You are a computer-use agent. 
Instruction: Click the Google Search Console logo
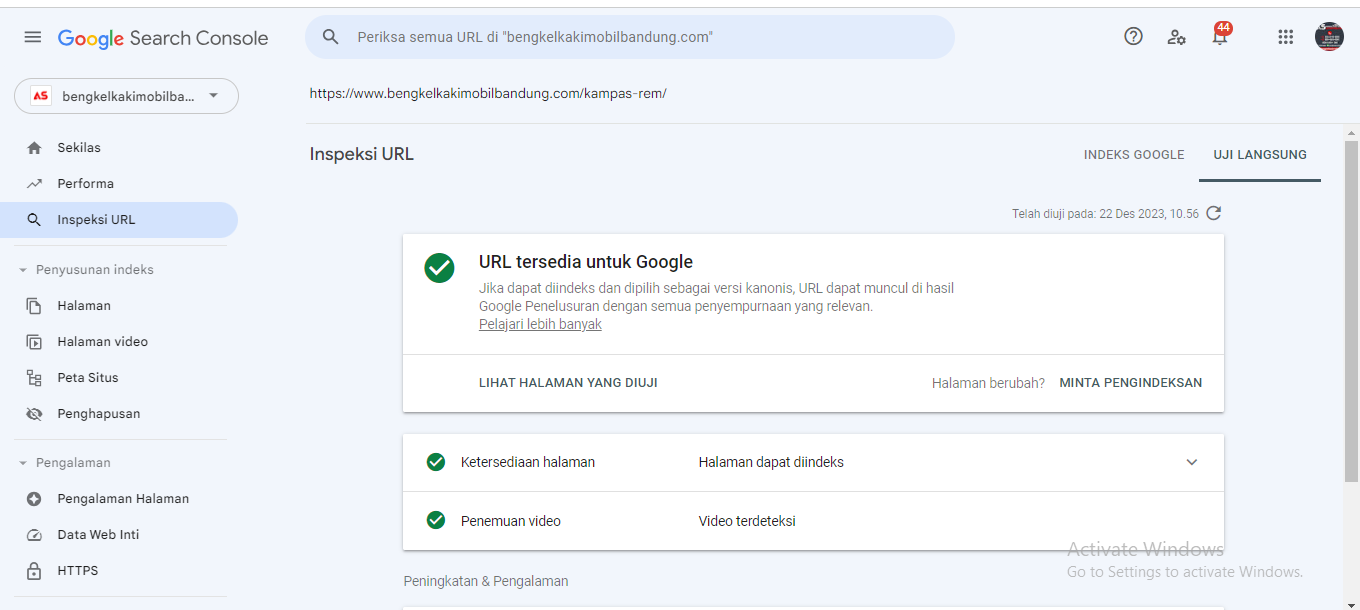pos(163,38)
